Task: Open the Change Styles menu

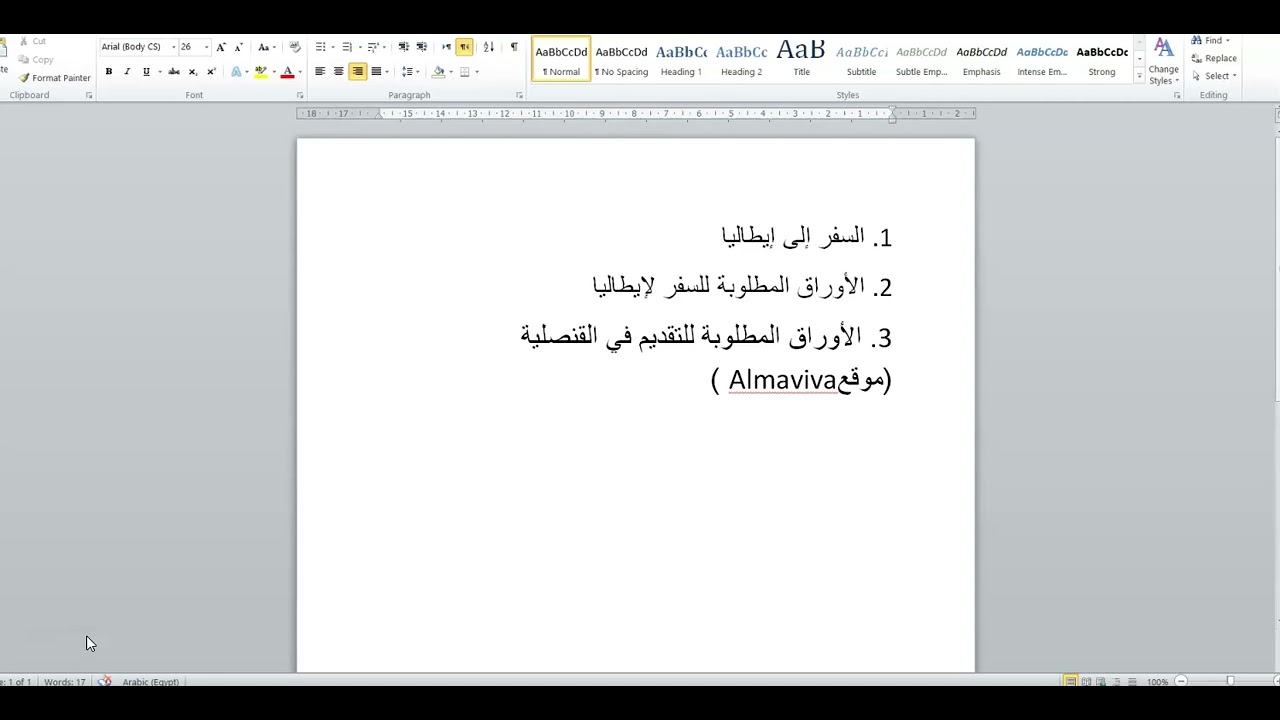Action: pos(1163,62)
